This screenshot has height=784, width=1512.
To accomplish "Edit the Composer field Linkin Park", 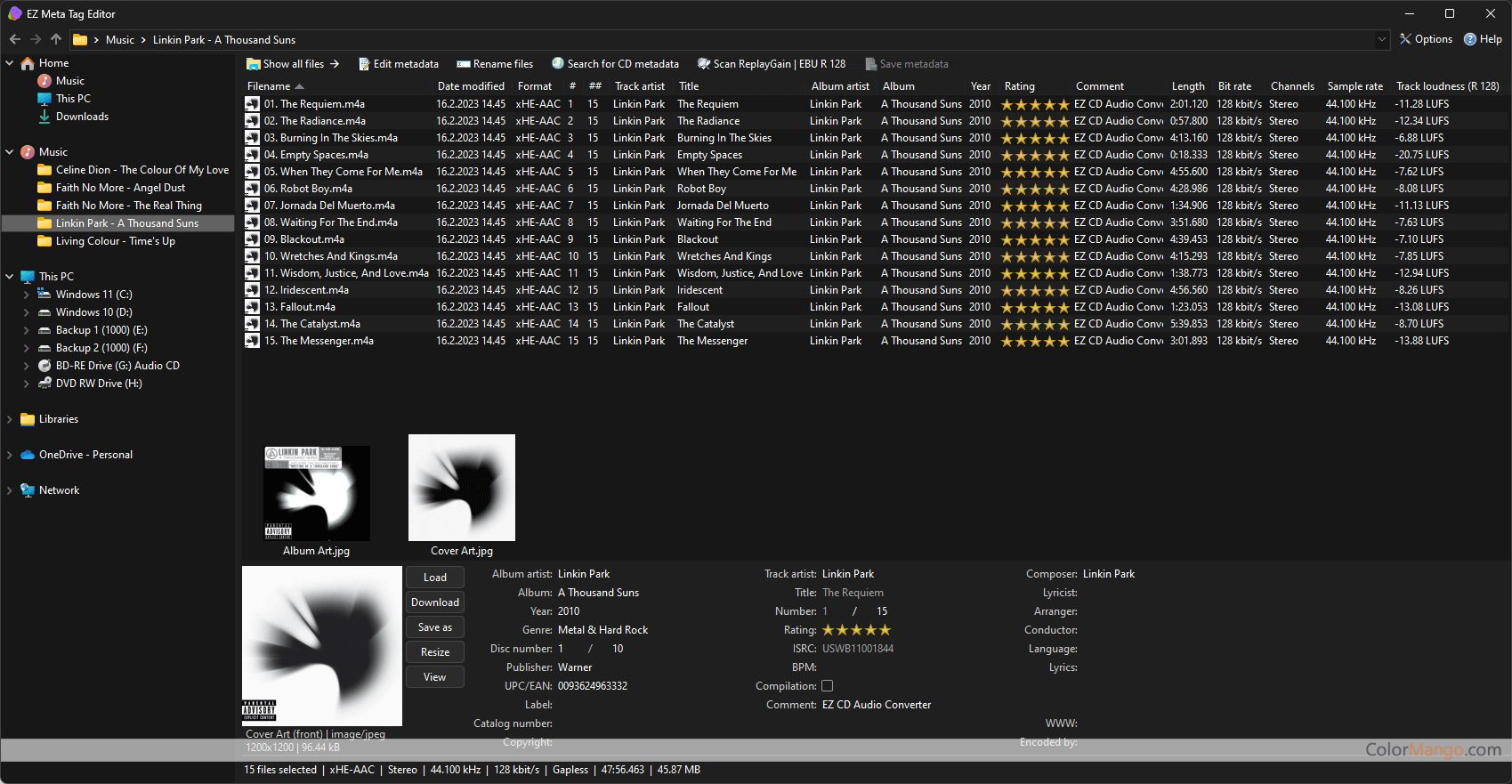I will tap(1109, 574).
